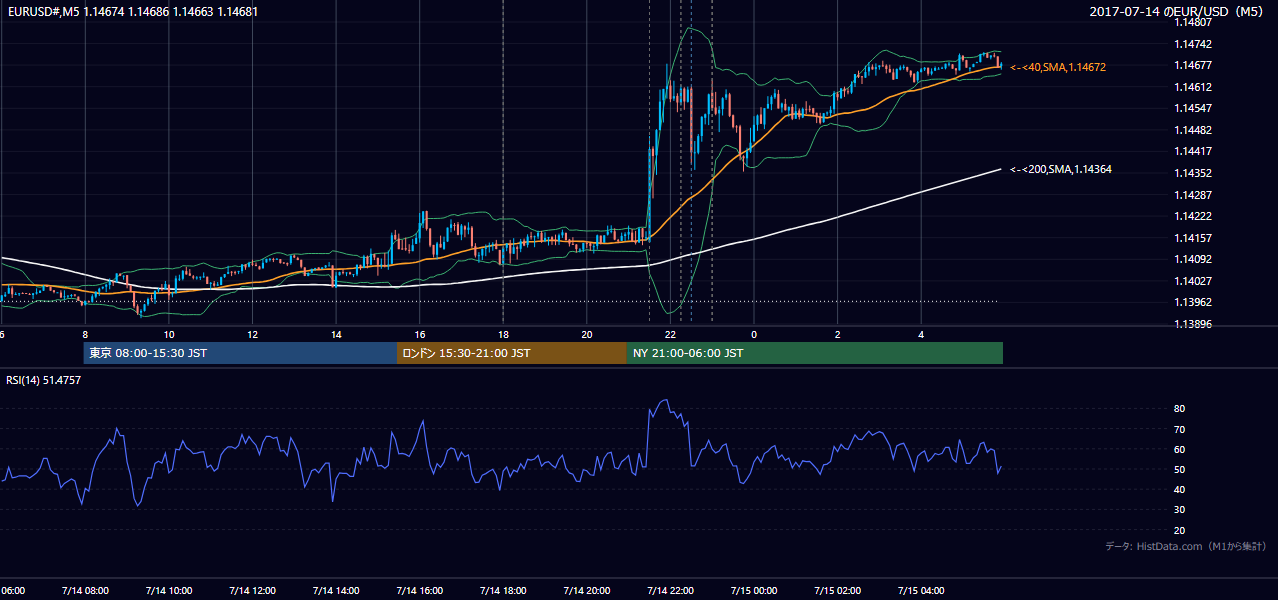
Task: Click the 7/15 04:00 bottom time label
Action: click(921, 591)
